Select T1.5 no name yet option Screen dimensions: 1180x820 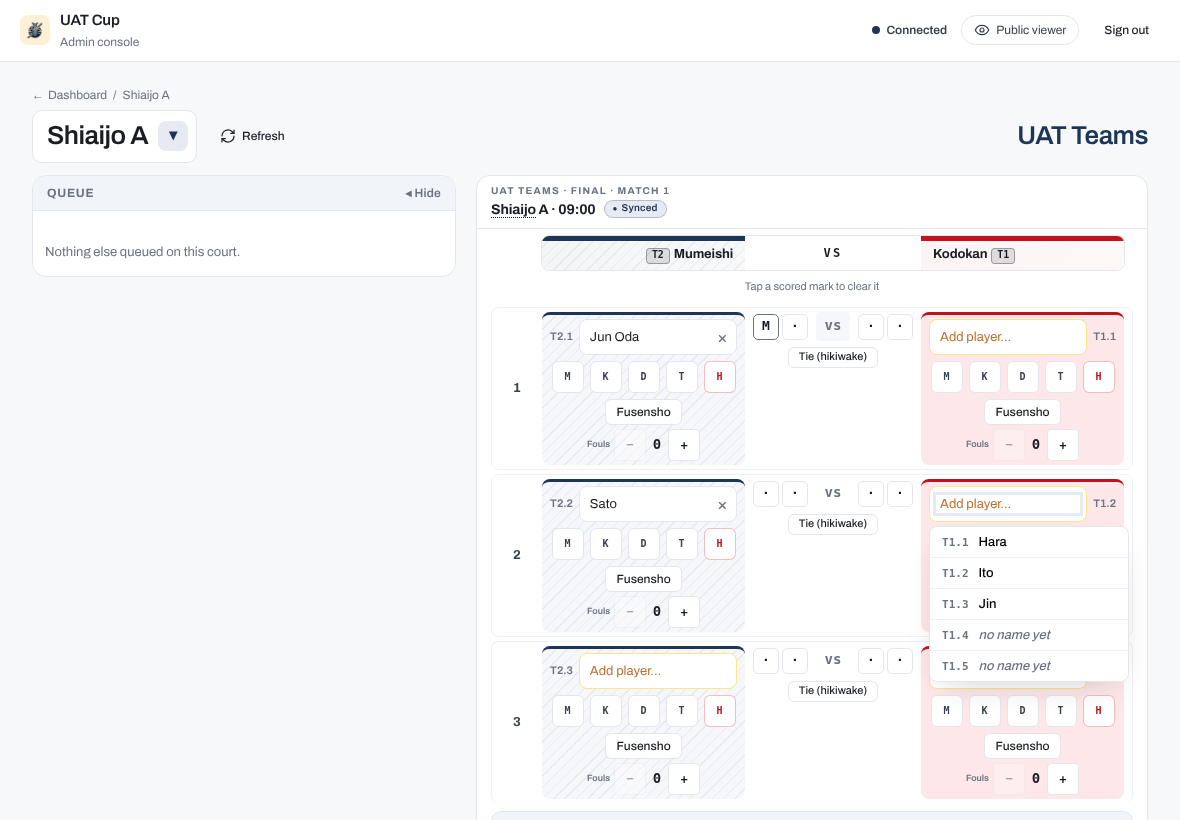pyautogui.click(x=1029, y=666)
